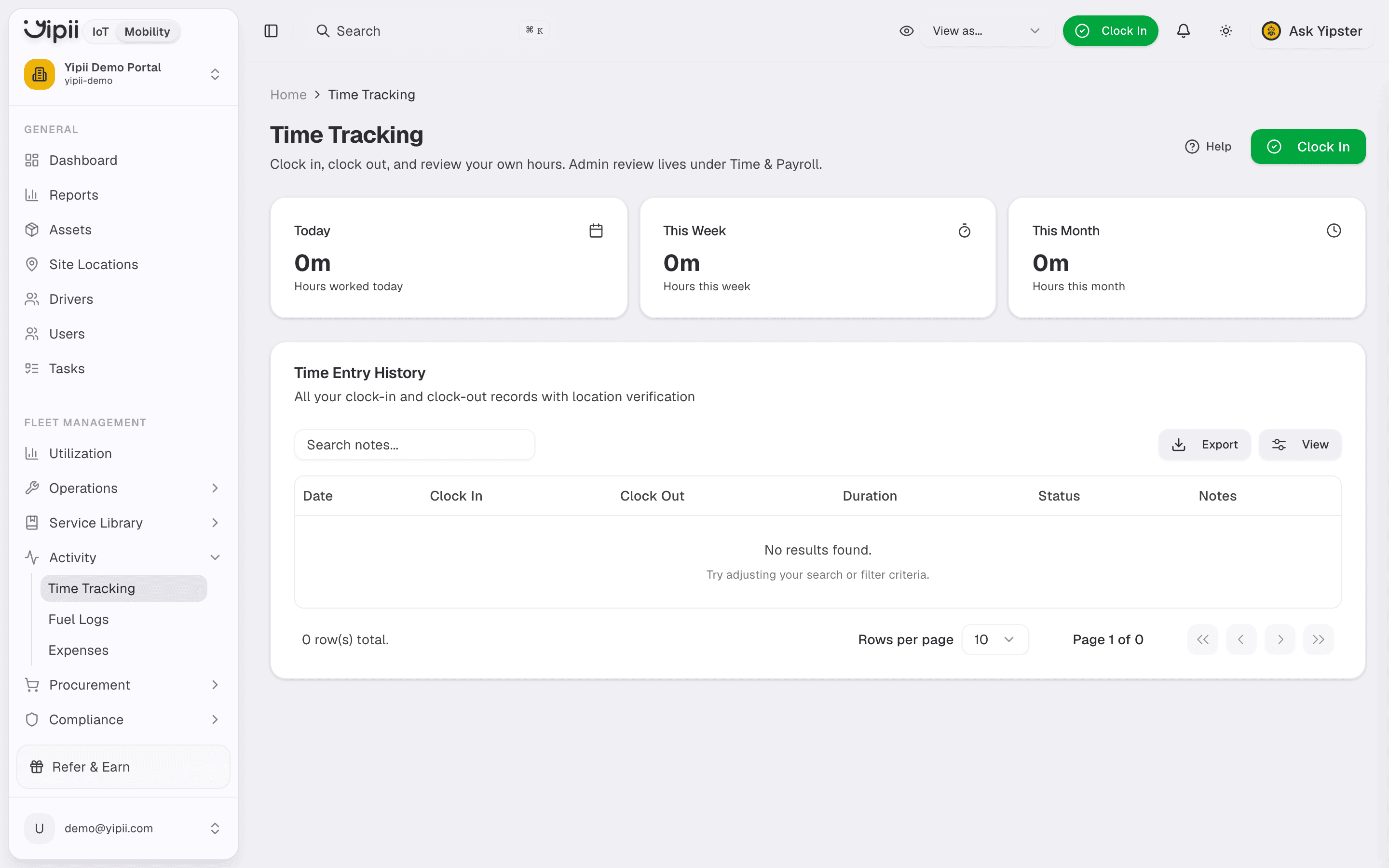Click the Service Library book icon
Viewport: 1389px width, 868px height.
(32, 523)
